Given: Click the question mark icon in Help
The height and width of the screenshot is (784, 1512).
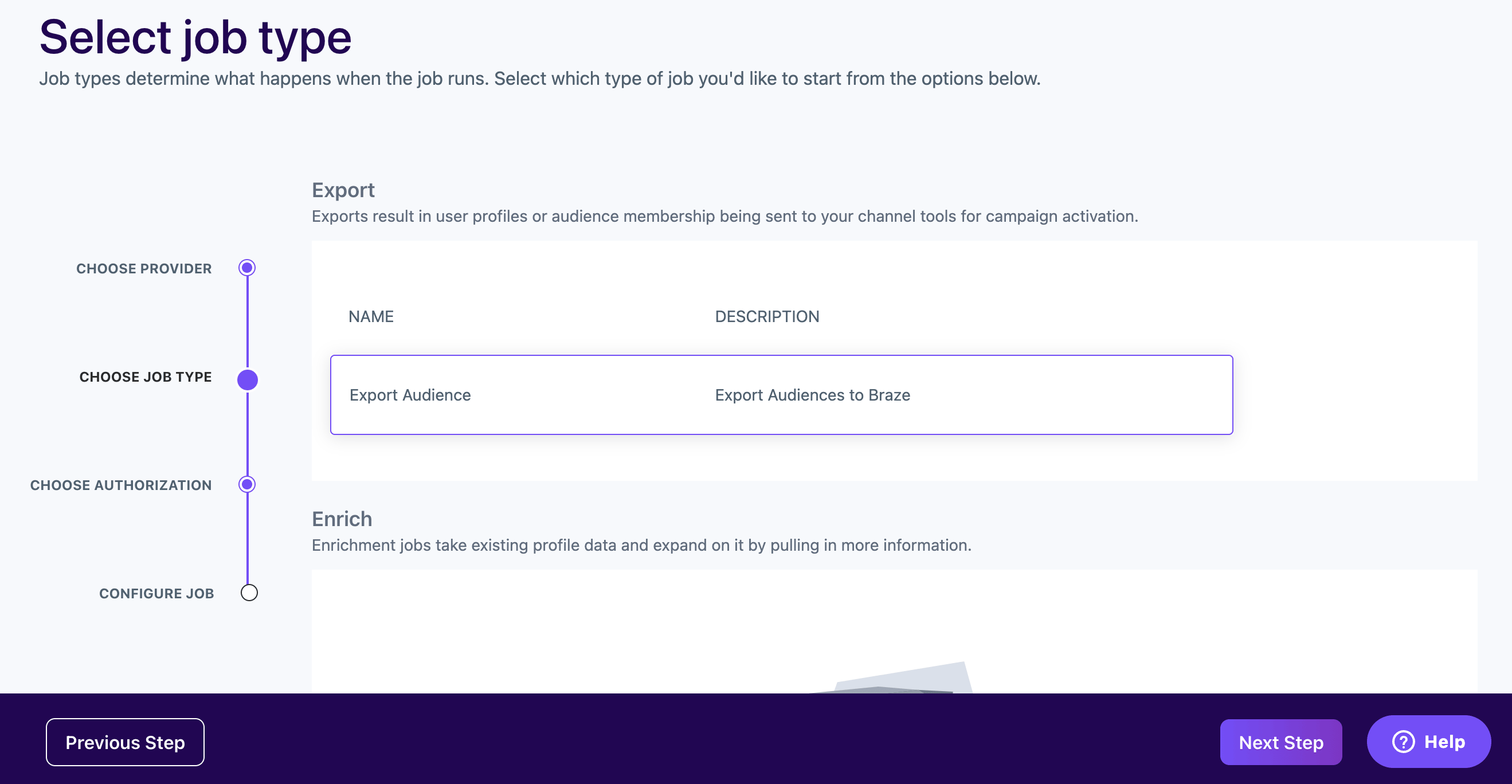Looking at the screenshot, I should 1404,742.
